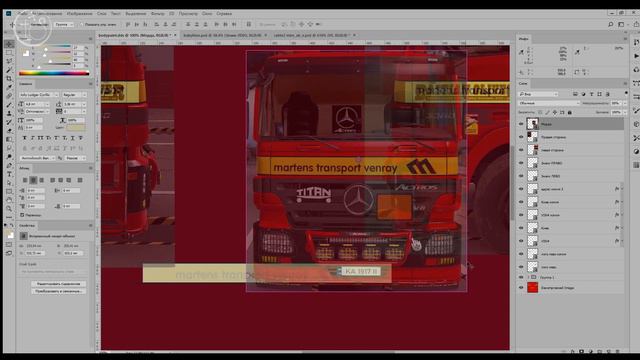Image resolution: width=640 pixels, height=360 pixels.
Task: Click the delete layer trash icon
Action: coord(618,351)
